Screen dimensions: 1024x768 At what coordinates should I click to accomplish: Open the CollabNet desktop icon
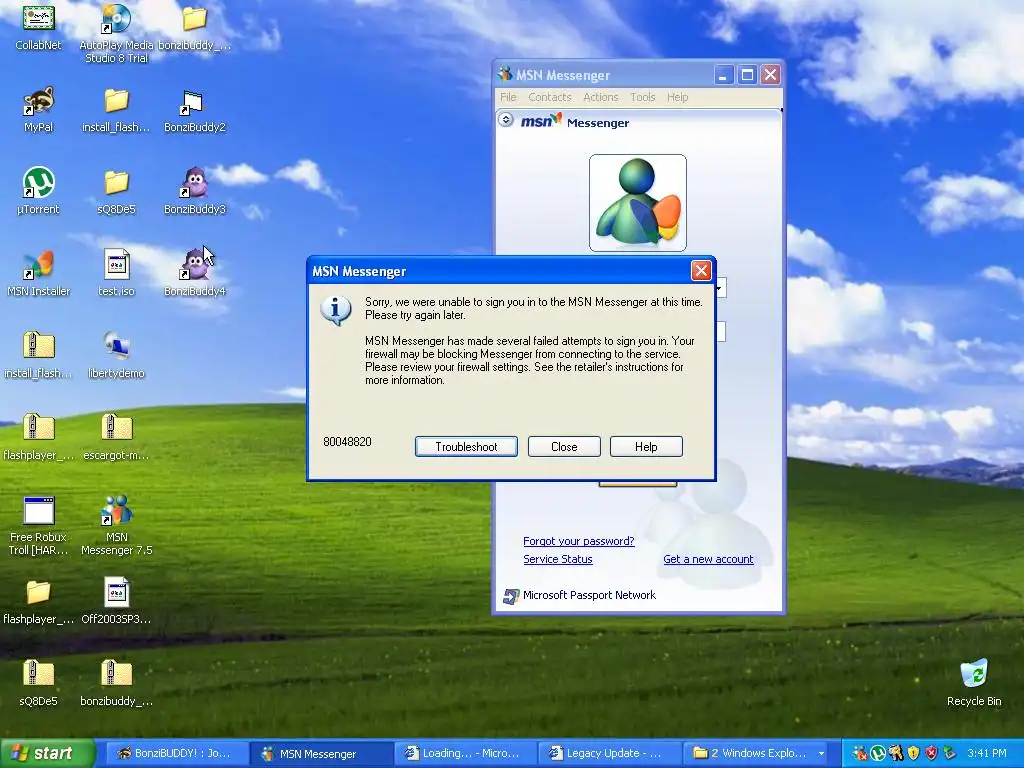coord(39,28)
